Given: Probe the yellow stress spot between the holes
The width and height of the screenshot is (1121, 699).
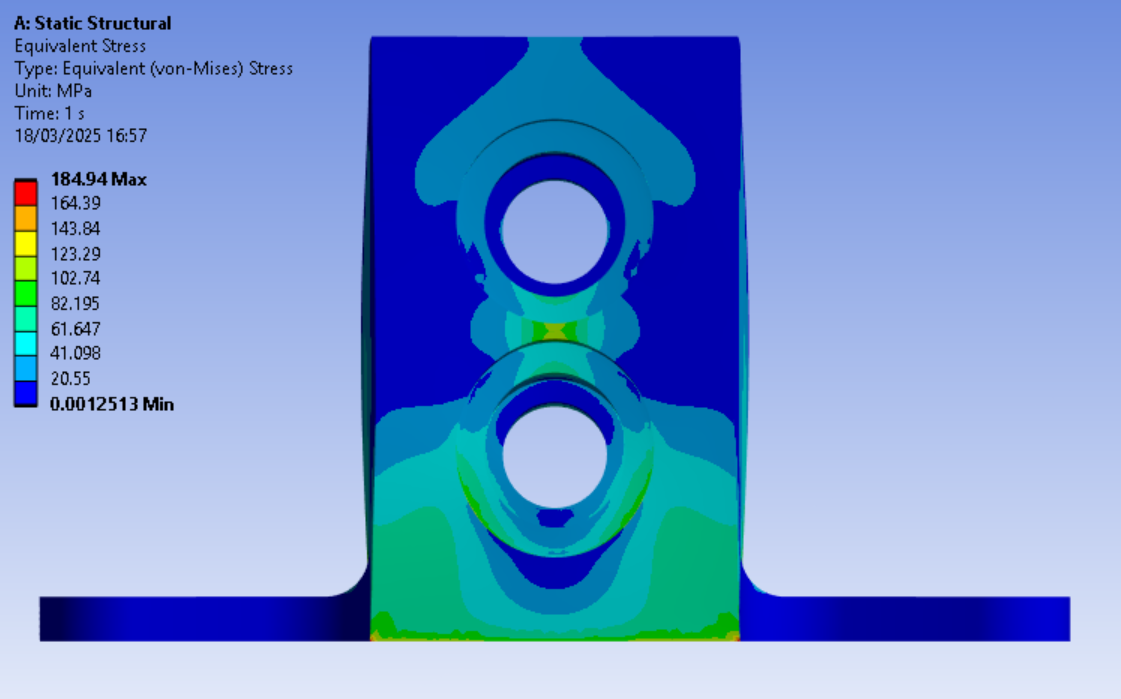Looking at the screenshot, I should click(554, 329).
